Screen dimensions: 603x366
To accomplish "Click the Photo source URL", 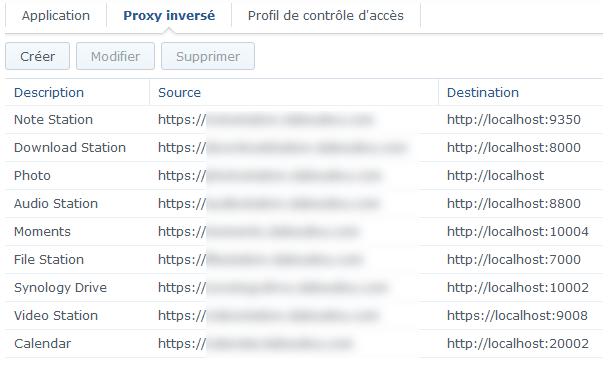I will point(270,176).
